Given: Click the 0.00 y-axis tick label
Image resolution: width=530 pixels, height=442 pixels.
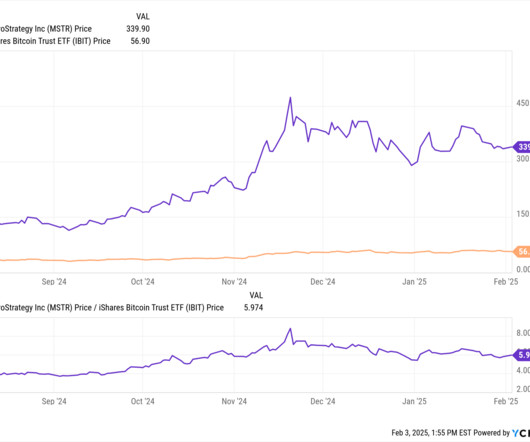Looking at the screenshot, I should pyautogui.click(x=523, y=269).
